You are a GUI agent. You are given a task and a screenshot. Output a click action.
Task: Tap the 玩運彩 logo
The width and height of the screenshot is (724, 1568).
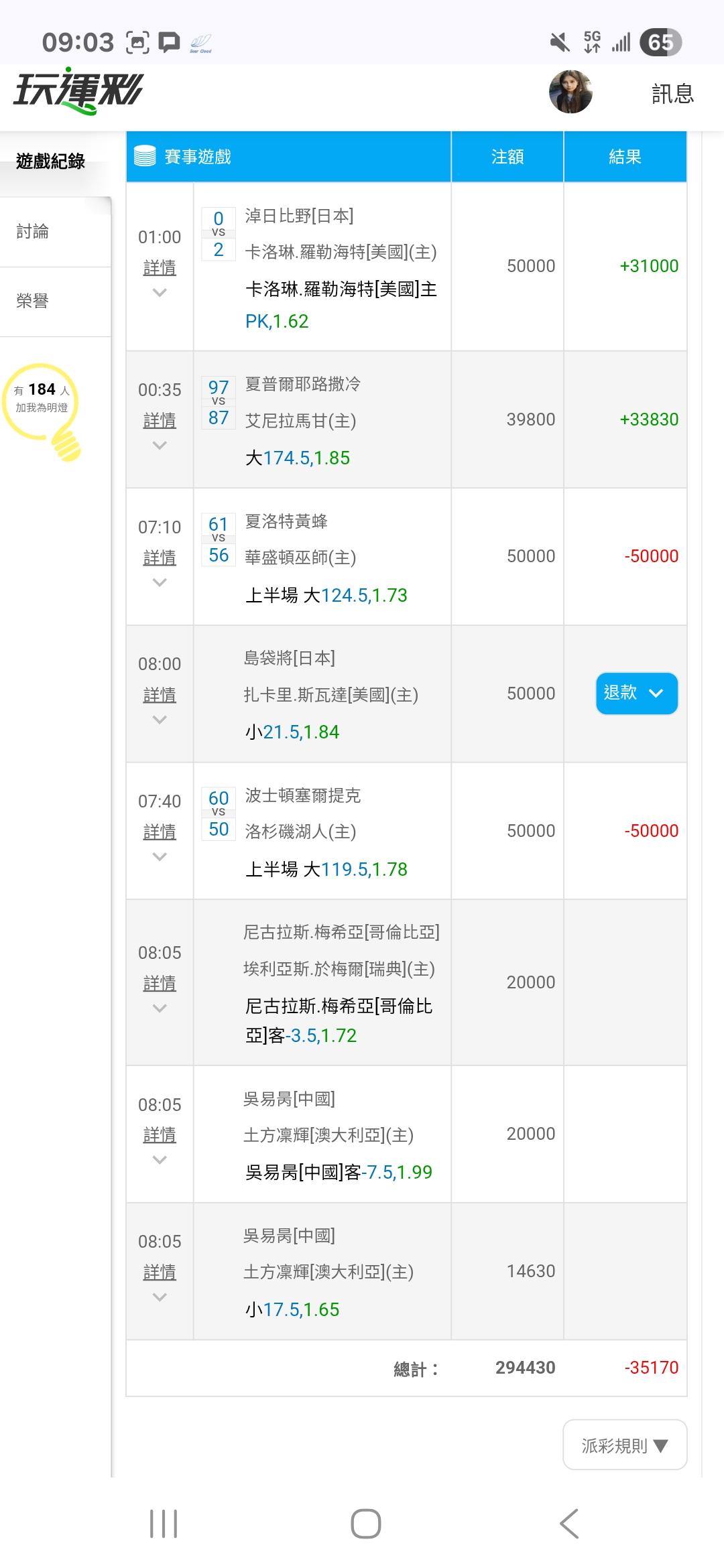pos(78,90)
